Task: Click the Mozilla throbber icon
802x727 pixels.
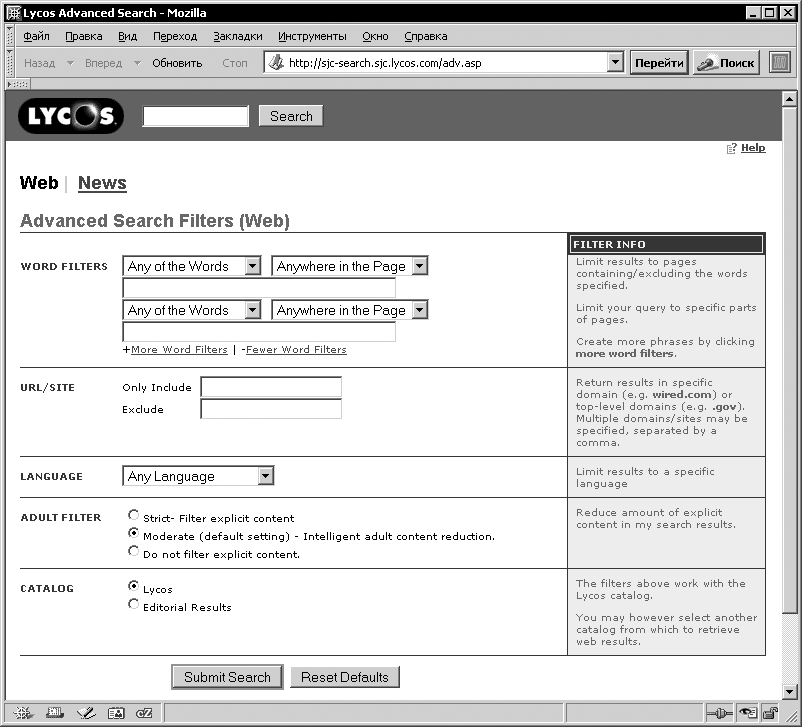Action: [779, 63]
